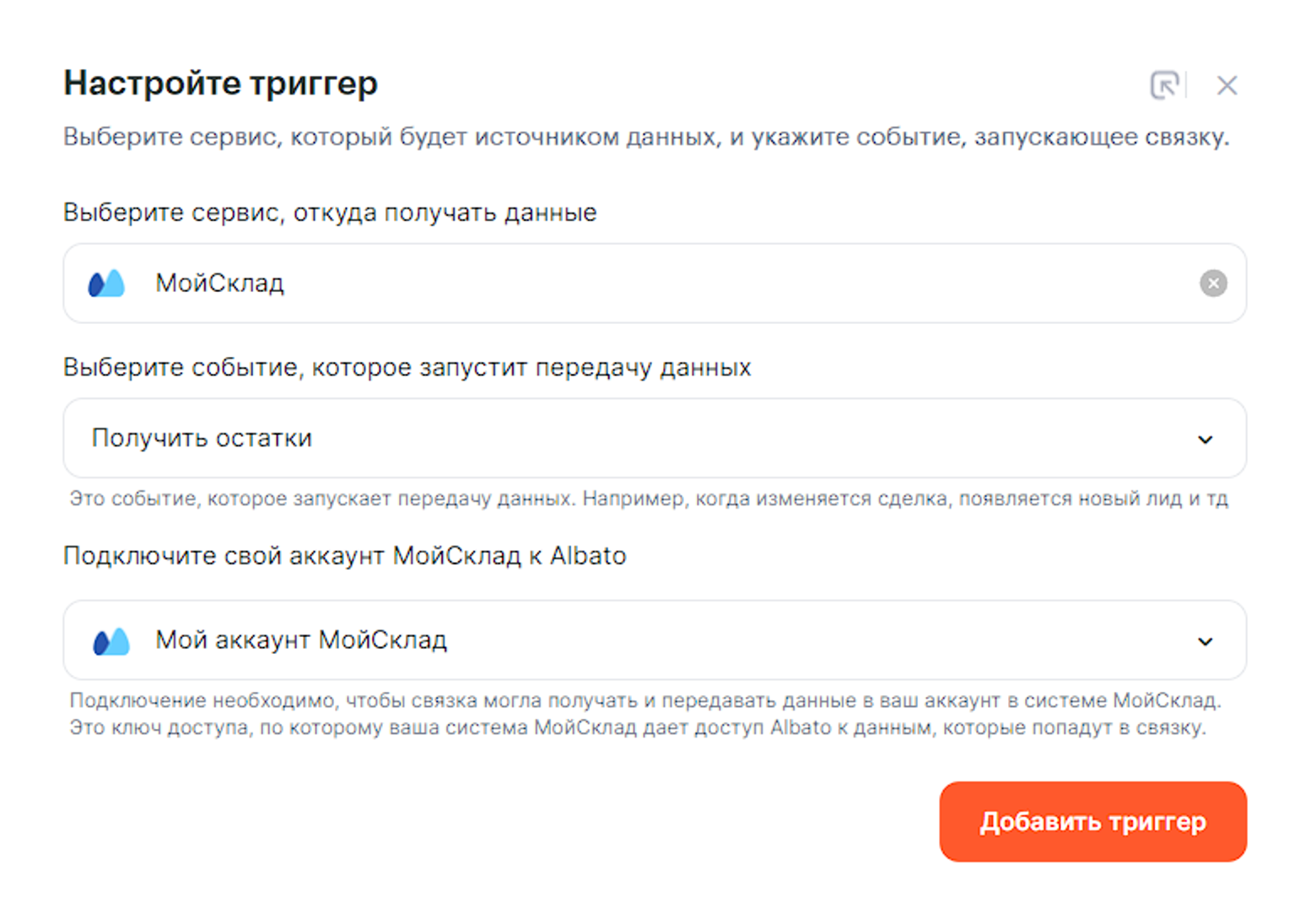Viewport: 1316px width, 907px height.
Task: Click the hint text below the event dropdown
Action: 648,499
